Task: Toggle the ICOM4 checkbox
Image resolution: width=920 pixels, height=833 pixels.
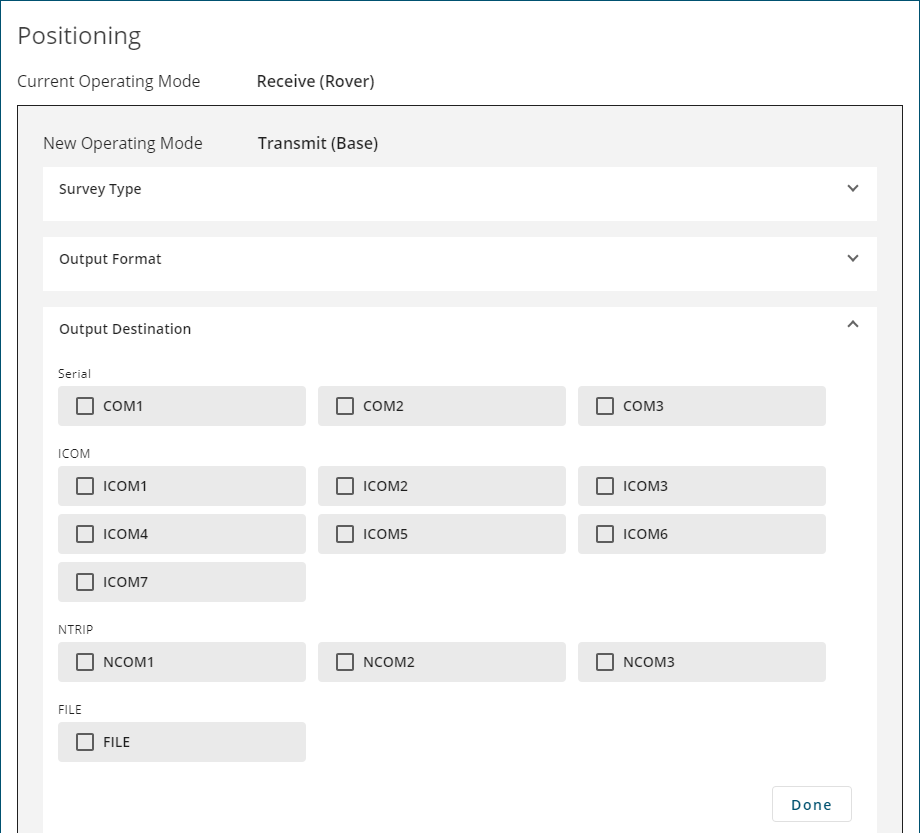Action: (85, 534)
